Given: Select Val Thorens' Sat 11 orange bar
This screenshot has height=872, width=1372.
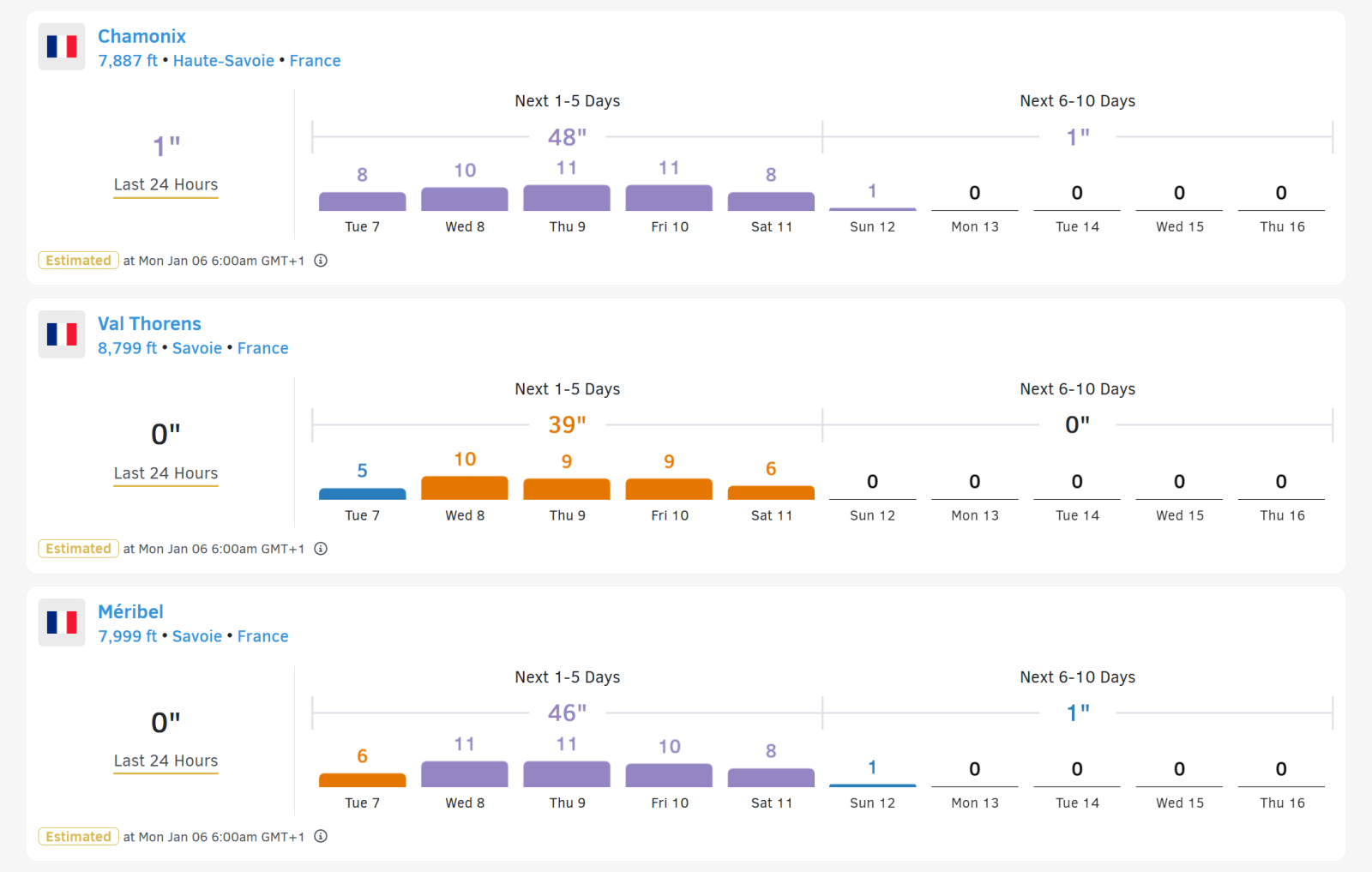Looking at the screenshot, I should [x=771, y=493].
